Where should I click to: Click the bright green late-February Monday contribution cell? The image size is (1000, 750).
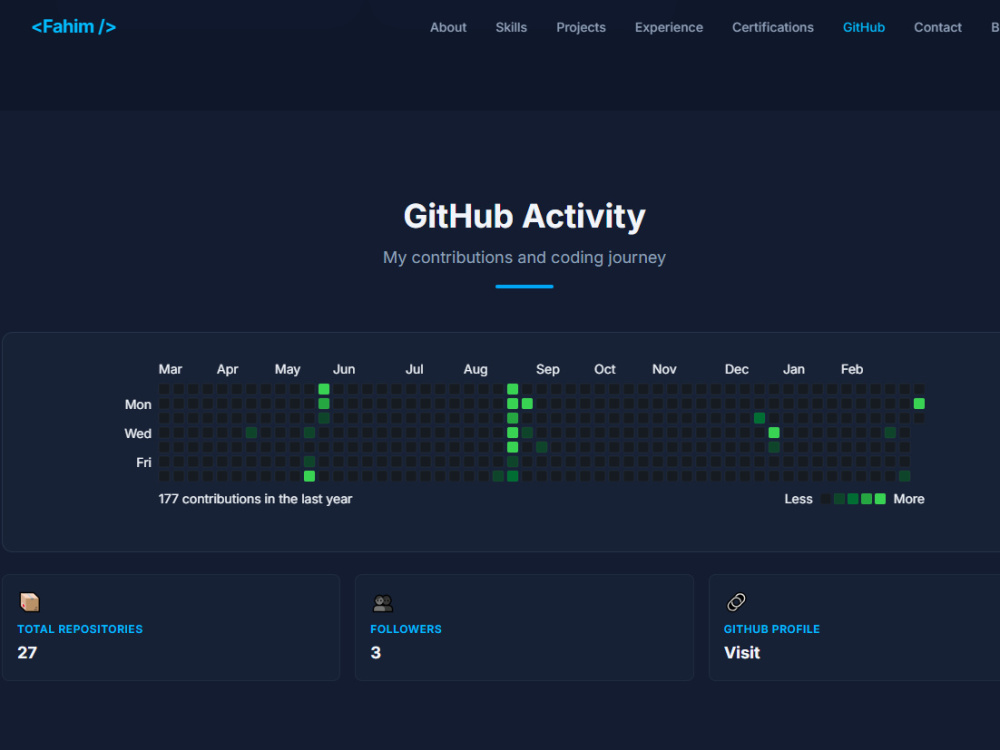pos(919,404)
